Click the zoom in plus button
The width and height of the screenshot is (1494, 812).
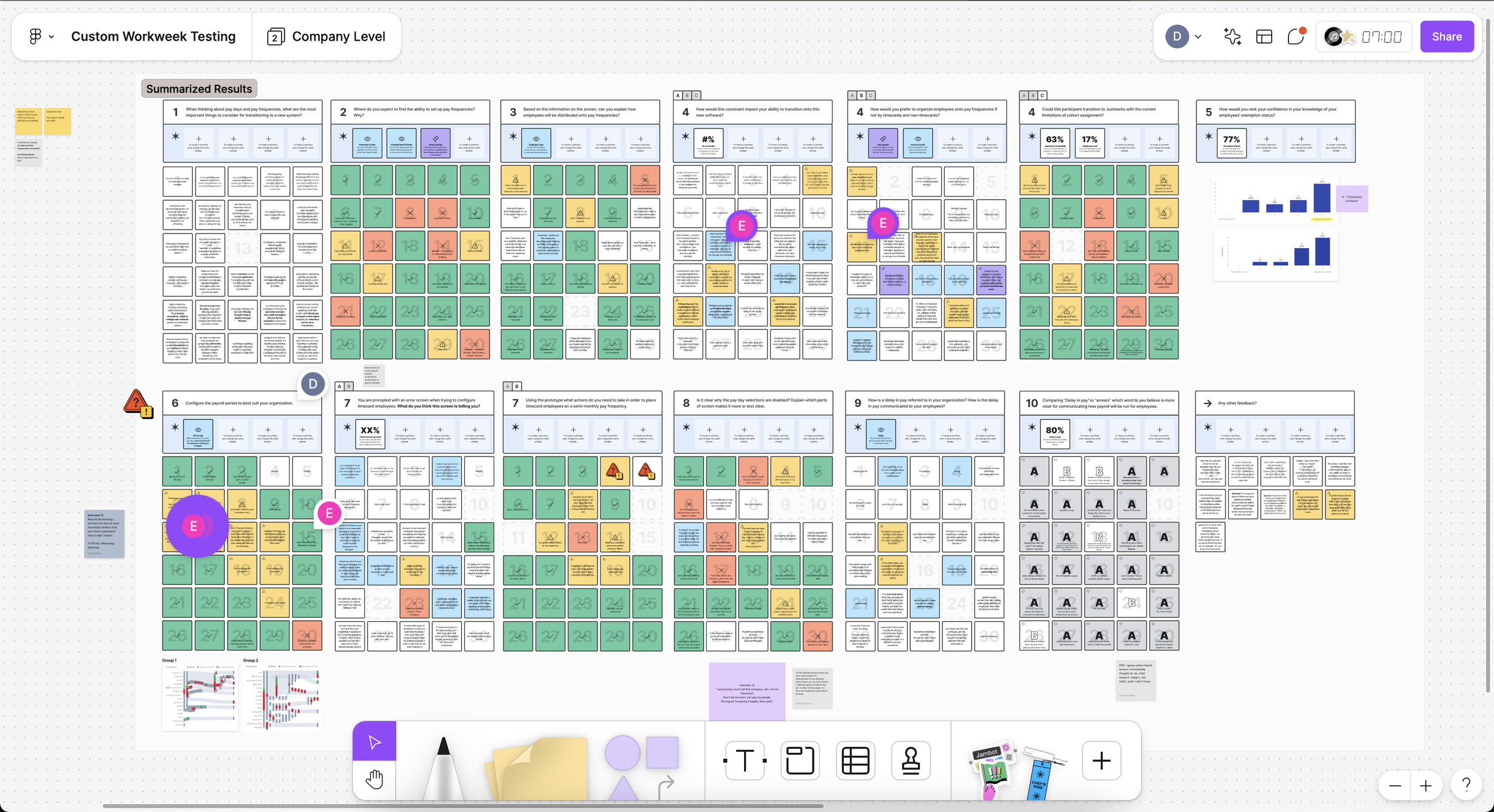pyautogui.click(x=1426, y=786)
